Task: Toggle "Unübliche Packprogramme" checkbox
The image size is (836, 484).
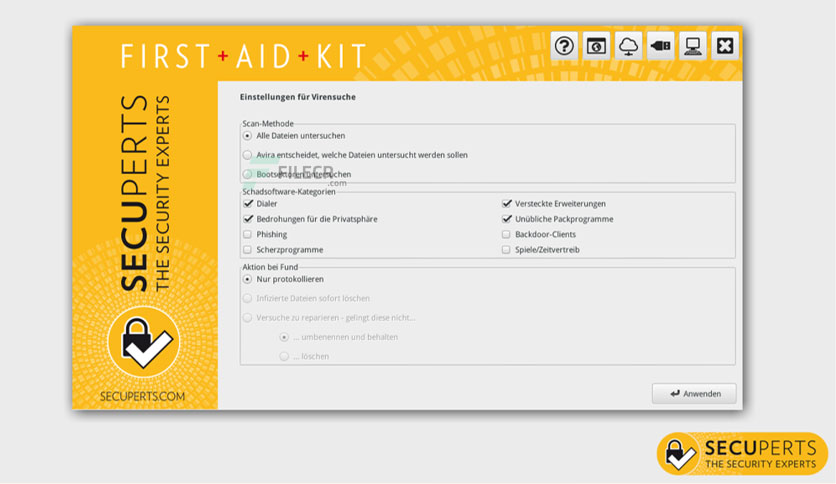Action: pos(507,219)
